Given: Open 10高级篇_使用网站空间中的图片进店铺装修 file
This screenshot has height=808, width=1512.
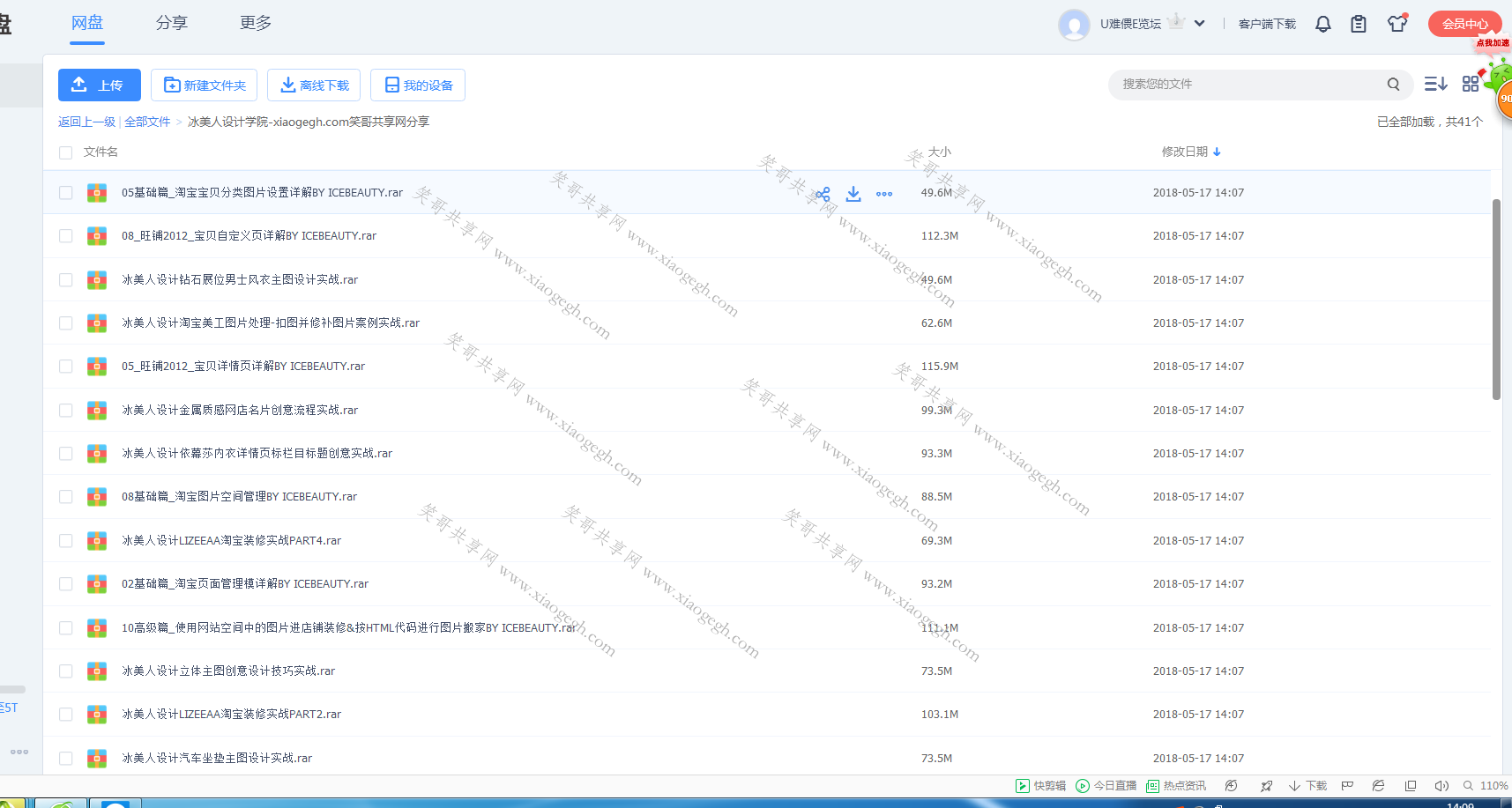Looking at the screenshot, I should 348,628.
